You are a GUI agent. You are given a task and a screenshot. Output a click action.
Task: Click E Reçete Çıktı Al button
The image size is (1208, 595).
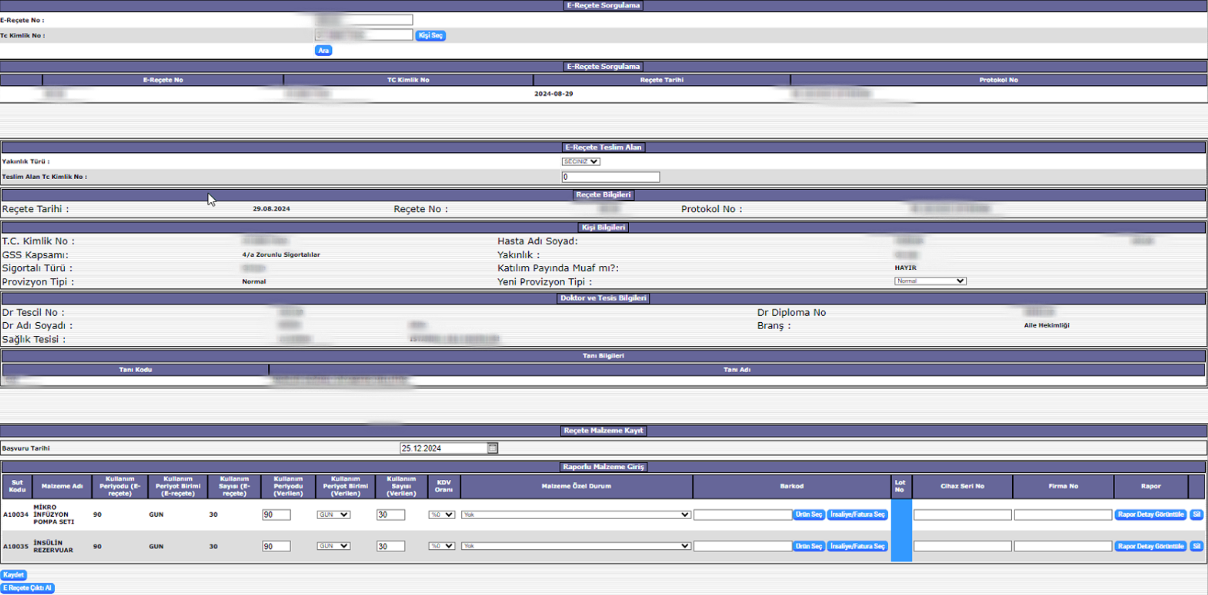27,588
